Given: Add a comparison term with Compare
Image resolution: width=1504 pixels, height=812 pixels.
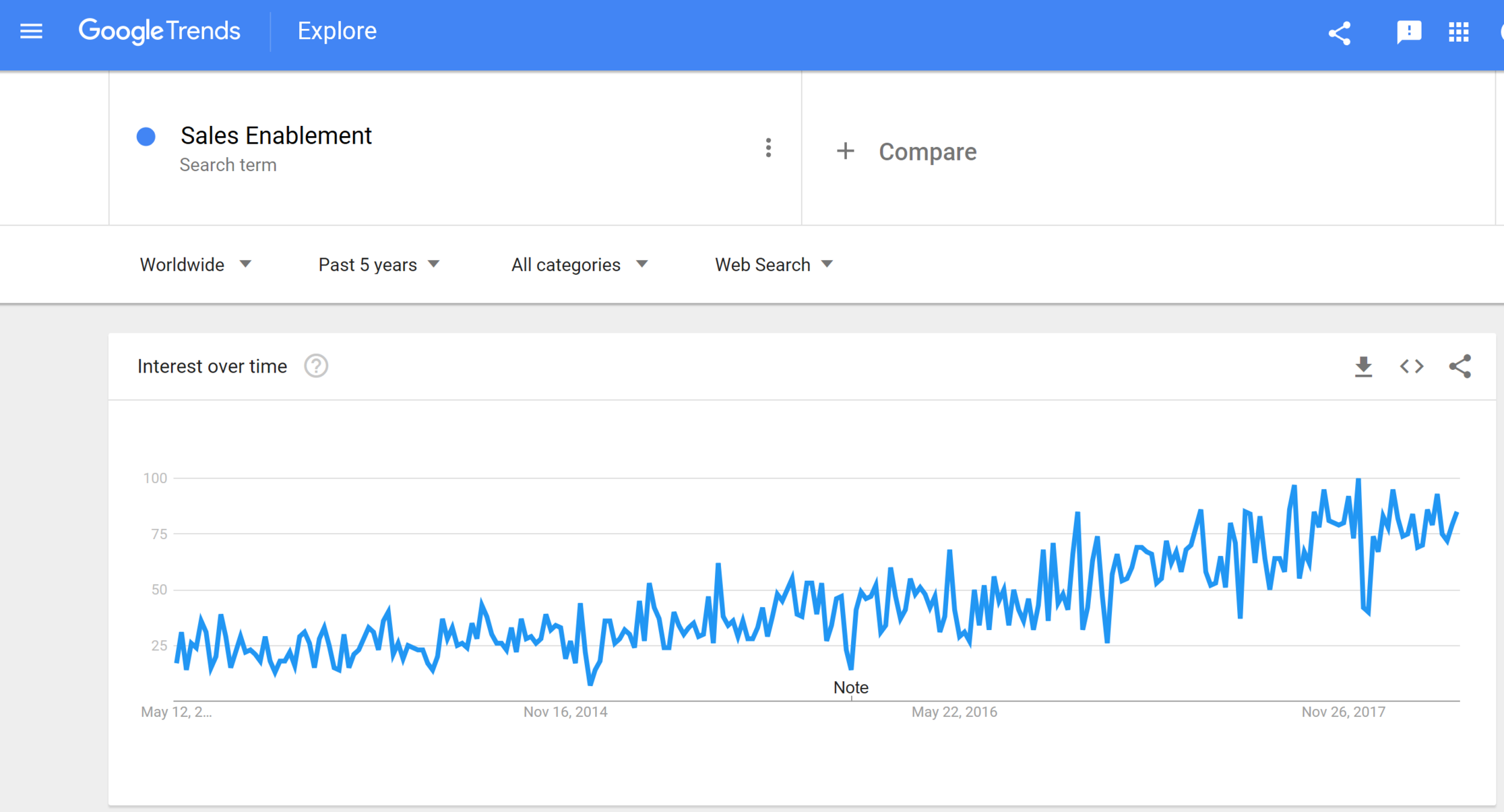Looking at the screenshot, I should [x=927, y=152].
